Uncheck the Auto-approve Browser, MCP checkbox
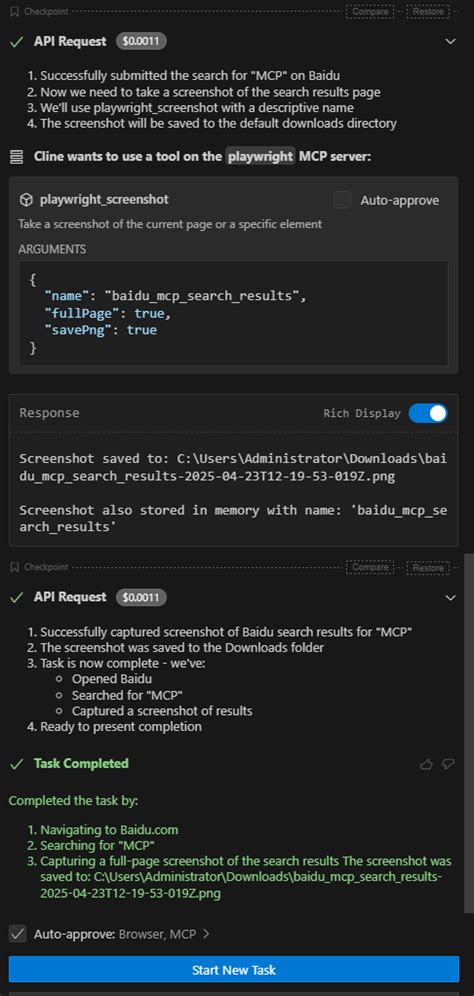 18,934
